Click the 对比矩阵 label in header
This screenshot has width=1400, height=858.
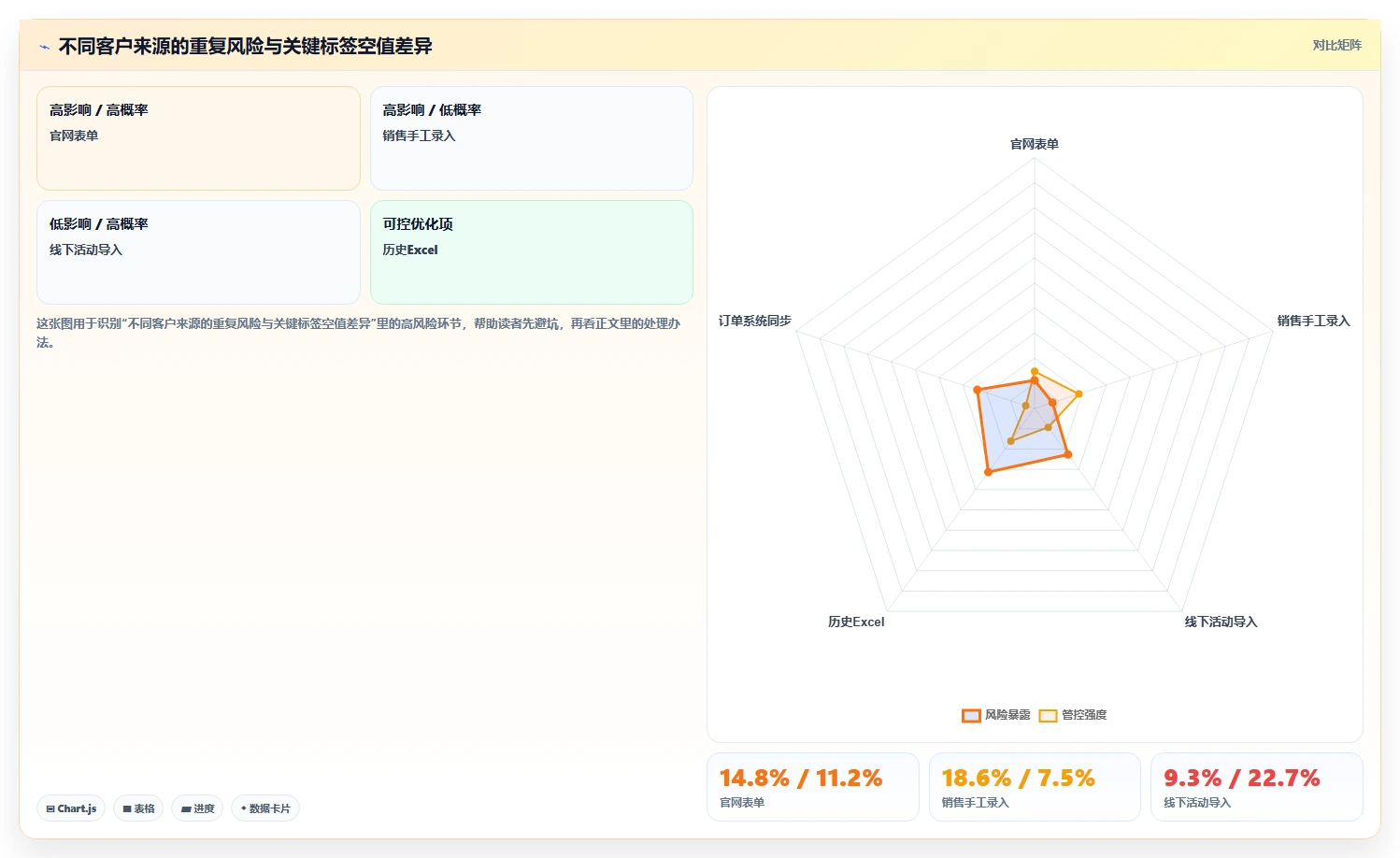click(1336, 45)
